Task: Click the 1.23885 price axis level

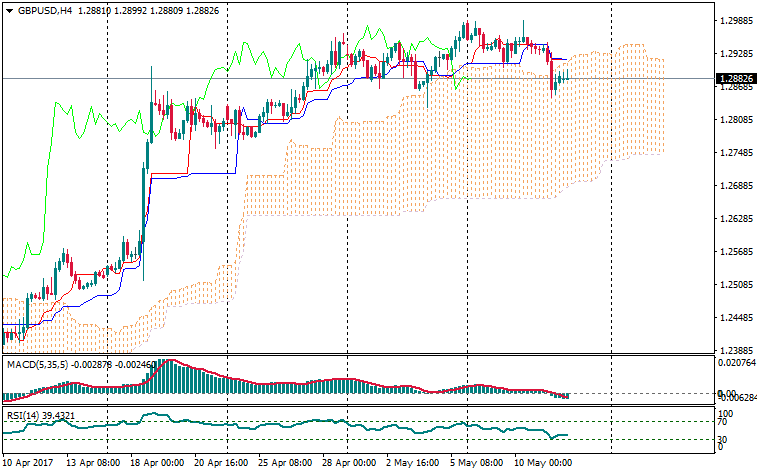Action: pyautogui.click(x=735, y=351)
